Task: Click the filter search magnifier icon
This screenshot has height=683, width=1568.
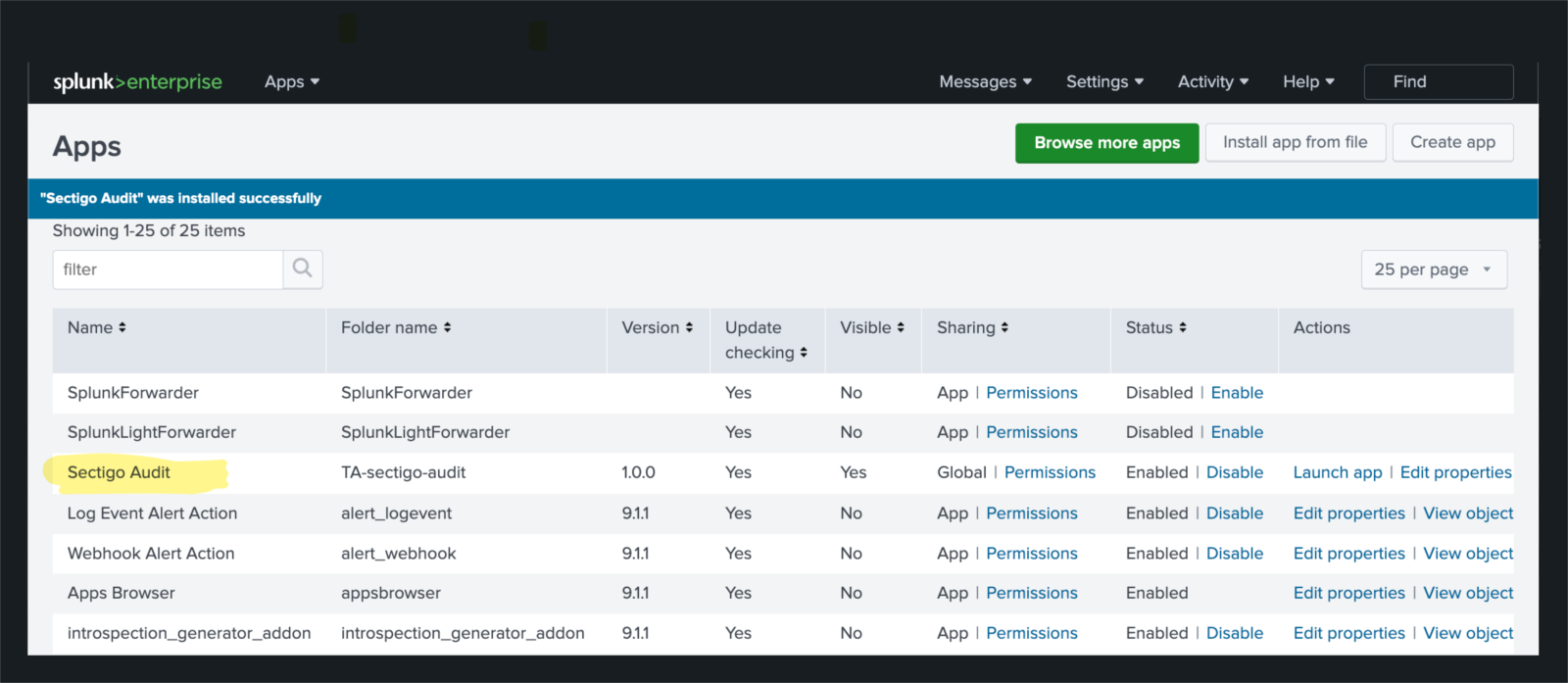Action: [x=303, y=268]
